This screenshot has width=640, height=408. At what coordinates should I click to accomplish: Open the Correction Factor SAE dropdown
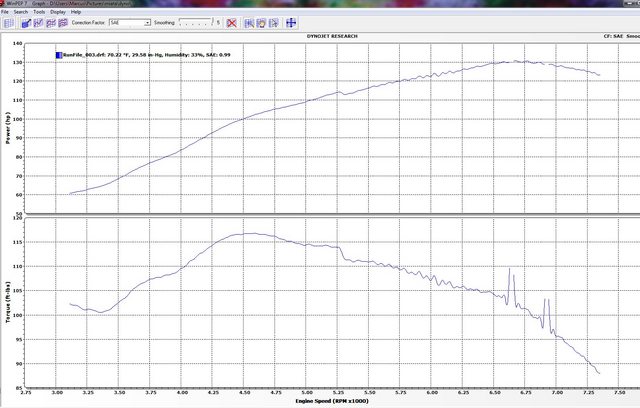[x=130, y=23]
